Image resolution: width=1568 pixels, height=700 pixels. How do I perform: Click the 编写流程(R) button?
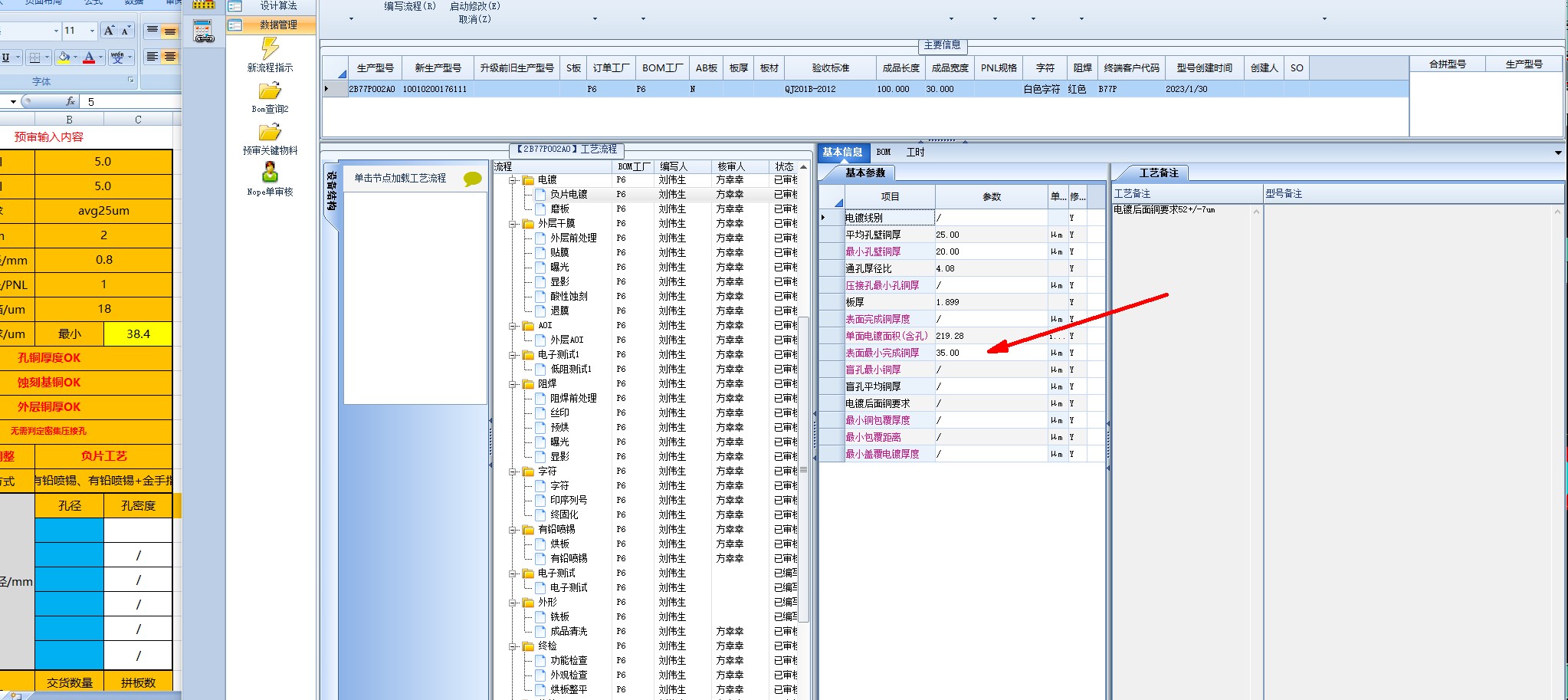(410, 6)
